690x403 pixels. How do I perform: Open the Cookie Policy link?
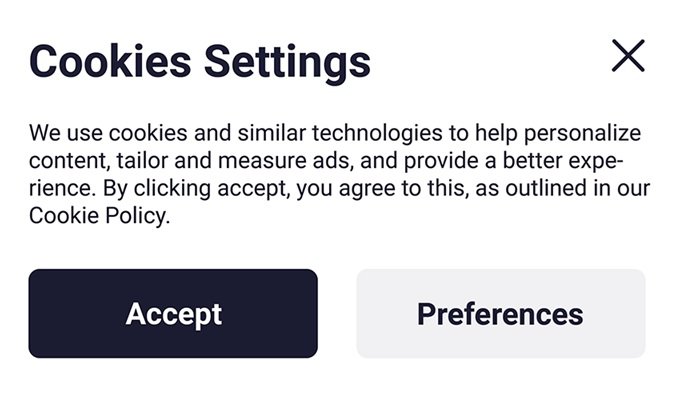(x=99, y=216)
